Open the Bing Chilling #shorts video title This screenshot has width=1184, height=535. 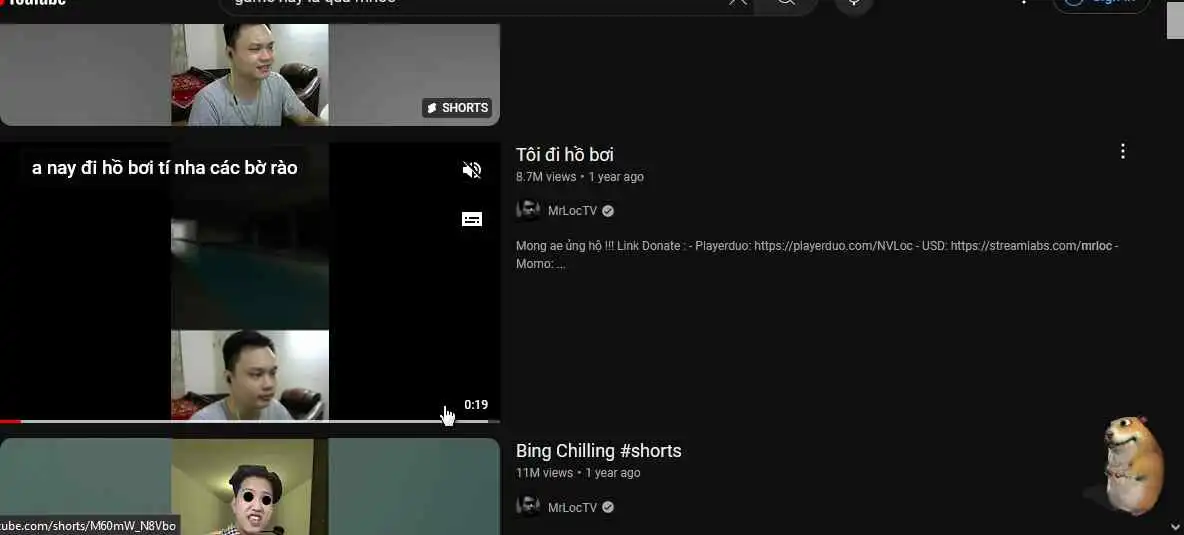[x=599, y=451]
